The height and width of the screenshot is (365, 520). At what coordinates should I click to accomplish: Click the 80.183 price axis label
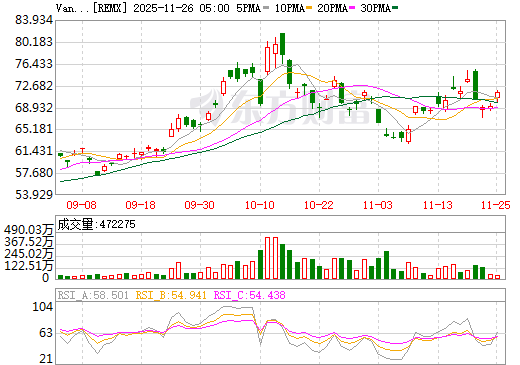34,42
